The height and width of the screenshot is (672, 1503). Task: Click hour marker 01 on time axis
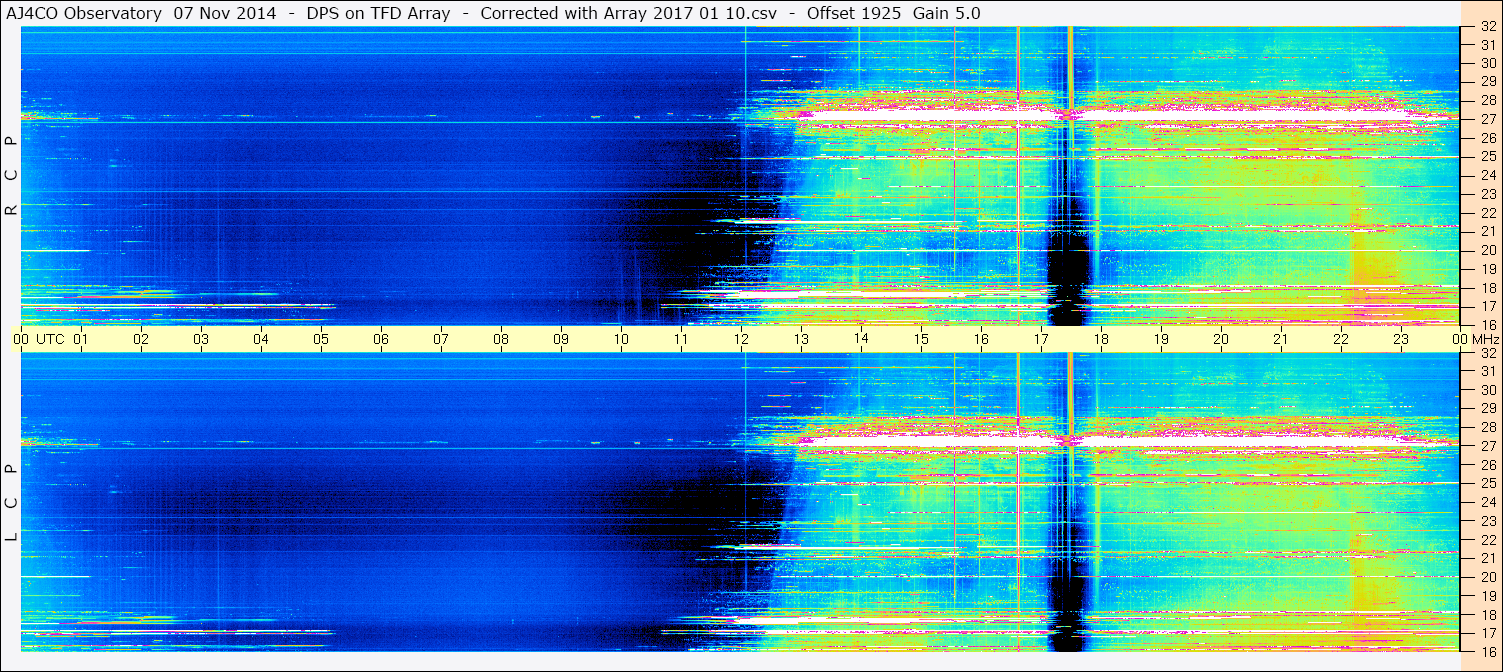click(81, 339)
